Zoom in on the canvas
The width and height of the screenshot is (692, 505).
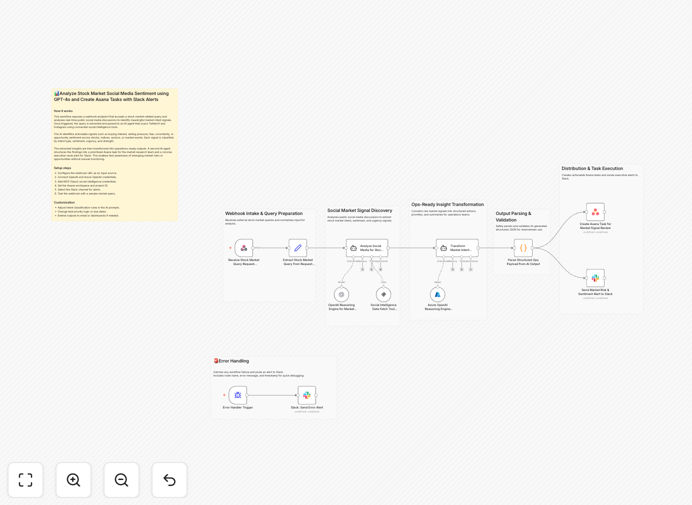[73, 480]
